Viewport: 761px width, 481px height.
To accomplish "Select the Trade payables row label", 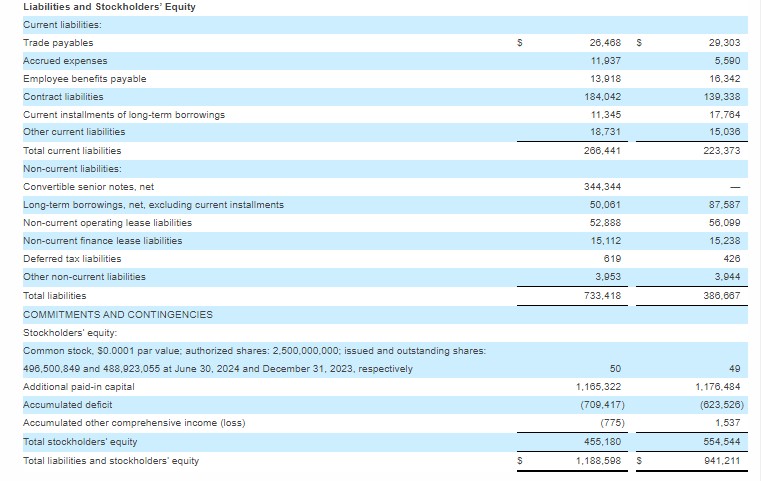I will pyautogui.click(x=58, y=43).
